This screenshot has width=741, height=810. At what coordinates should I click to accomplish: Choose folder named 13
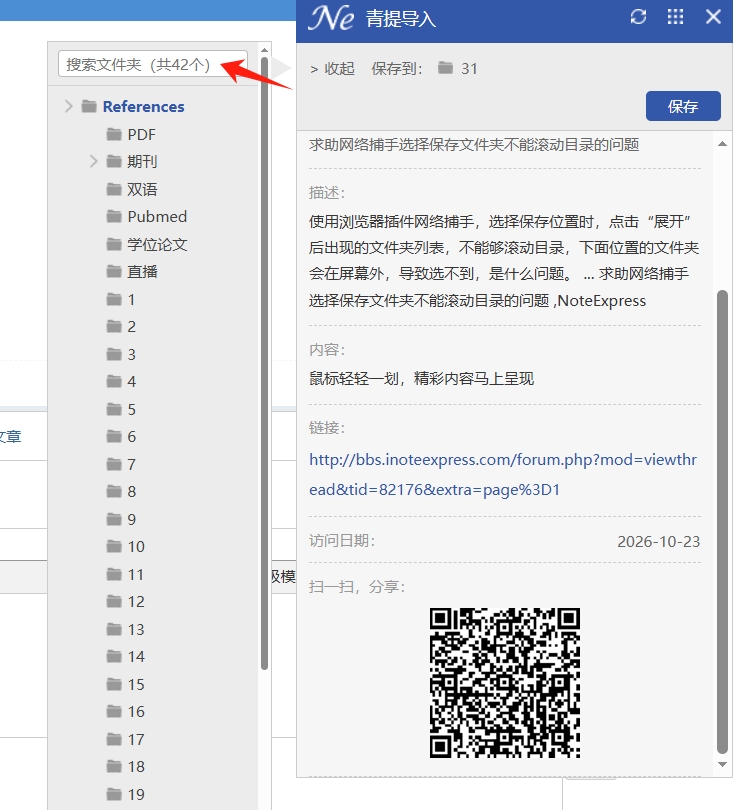(136, 629)
